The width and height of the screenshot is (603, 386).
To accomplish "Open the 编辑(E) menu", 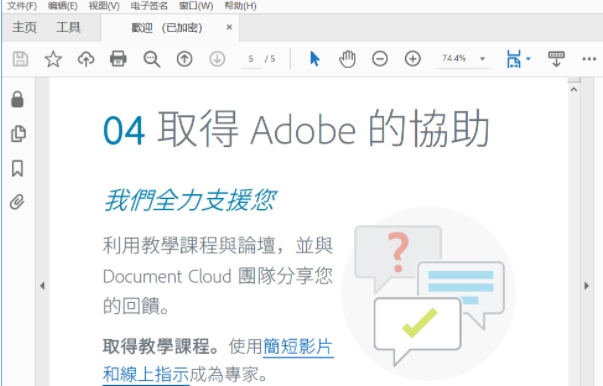I will pyautogui.click(x=63, y=6).
